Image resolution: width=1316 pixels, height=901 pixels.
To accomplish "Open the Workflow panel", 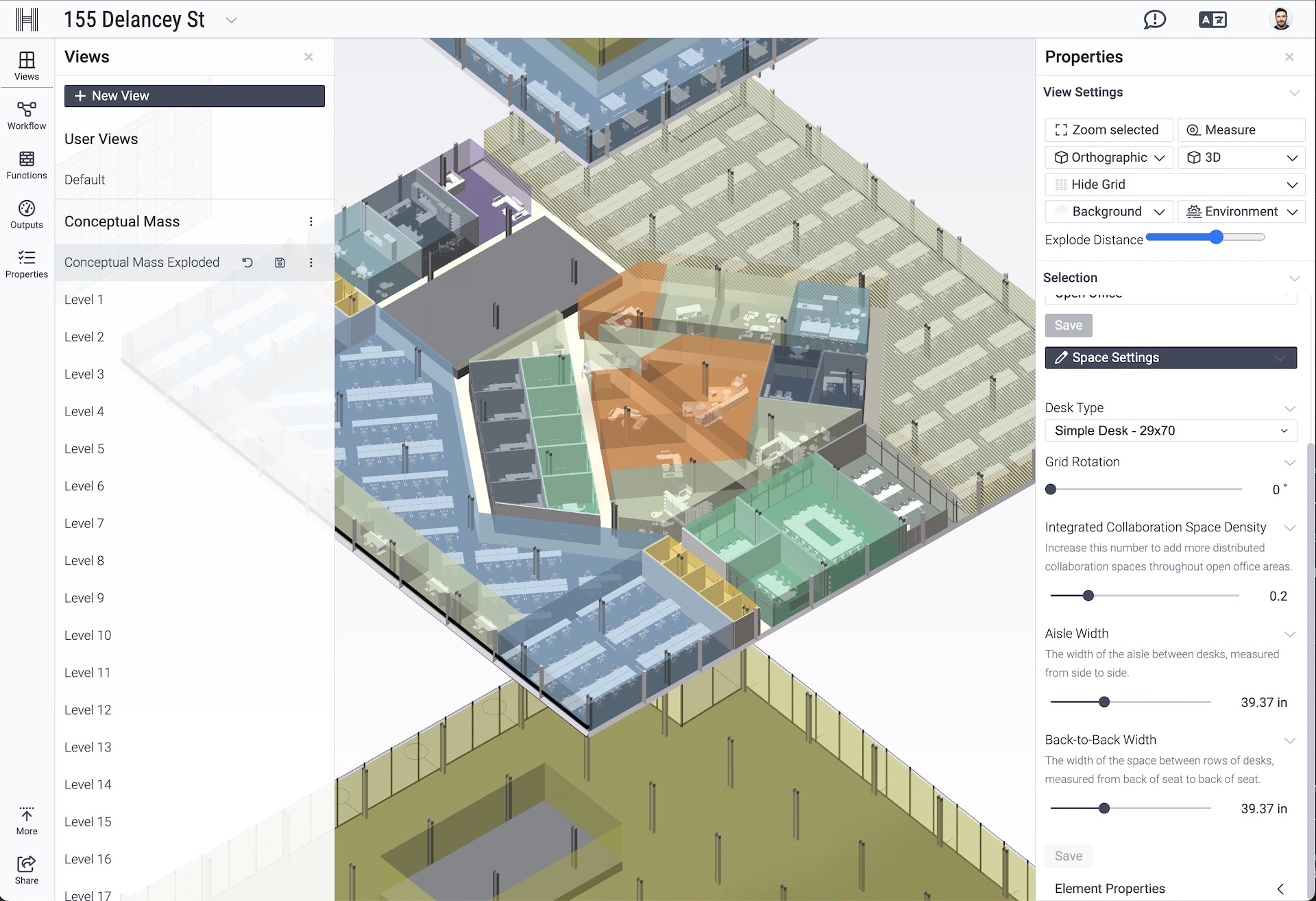I will [x=26, y=114].
